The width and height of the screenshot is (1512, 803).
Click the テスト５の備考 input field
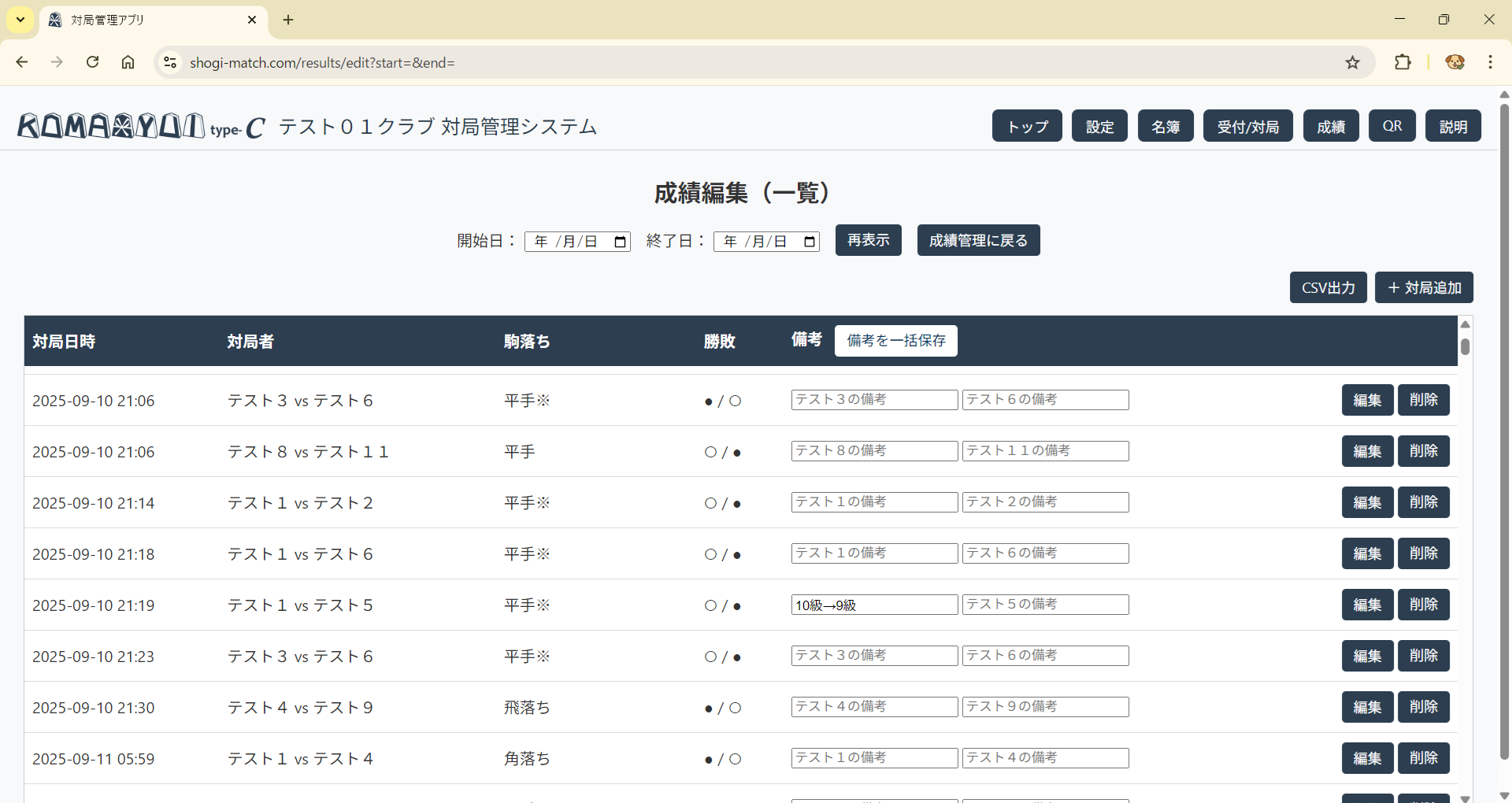click(1045, 605)
